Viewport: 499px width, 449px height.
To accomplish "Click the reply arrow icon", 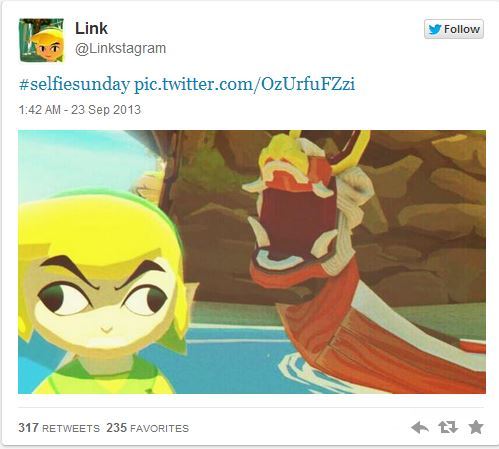I will click(x=420, y=427).
